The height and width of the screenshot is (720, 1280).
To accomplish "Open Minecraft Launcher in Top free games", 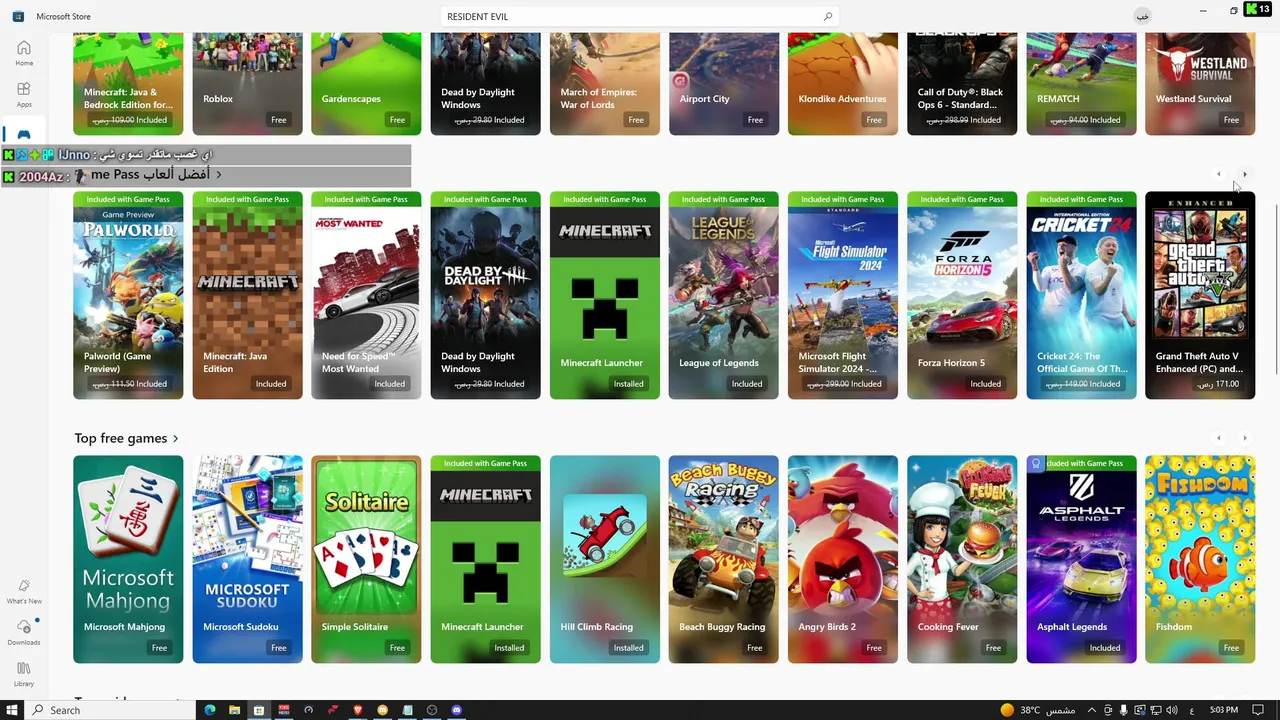I will [x=485, y=559].
